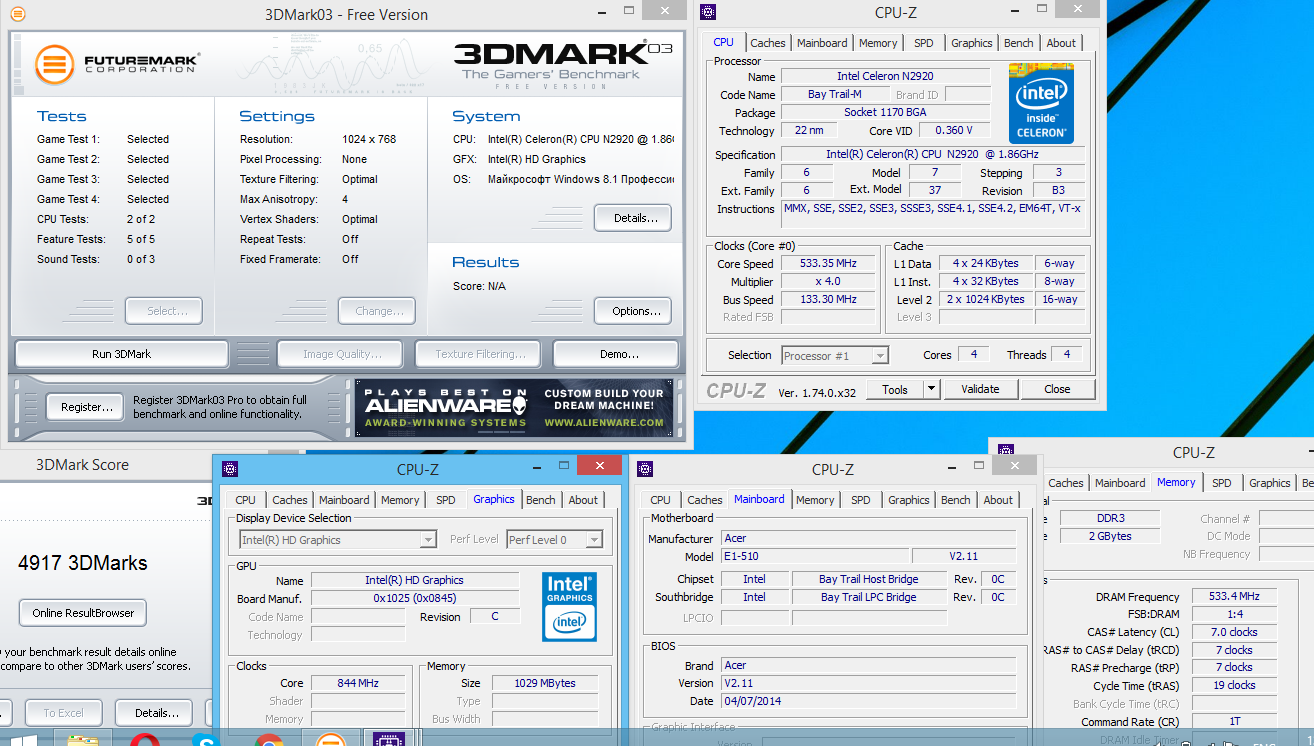Image resolution: width=1314 pixels, height=746 pixels.
Task: Click the DRAM Frequency 533.4 MHz value
Action: pyautogui.click(x=1235, y=596)
